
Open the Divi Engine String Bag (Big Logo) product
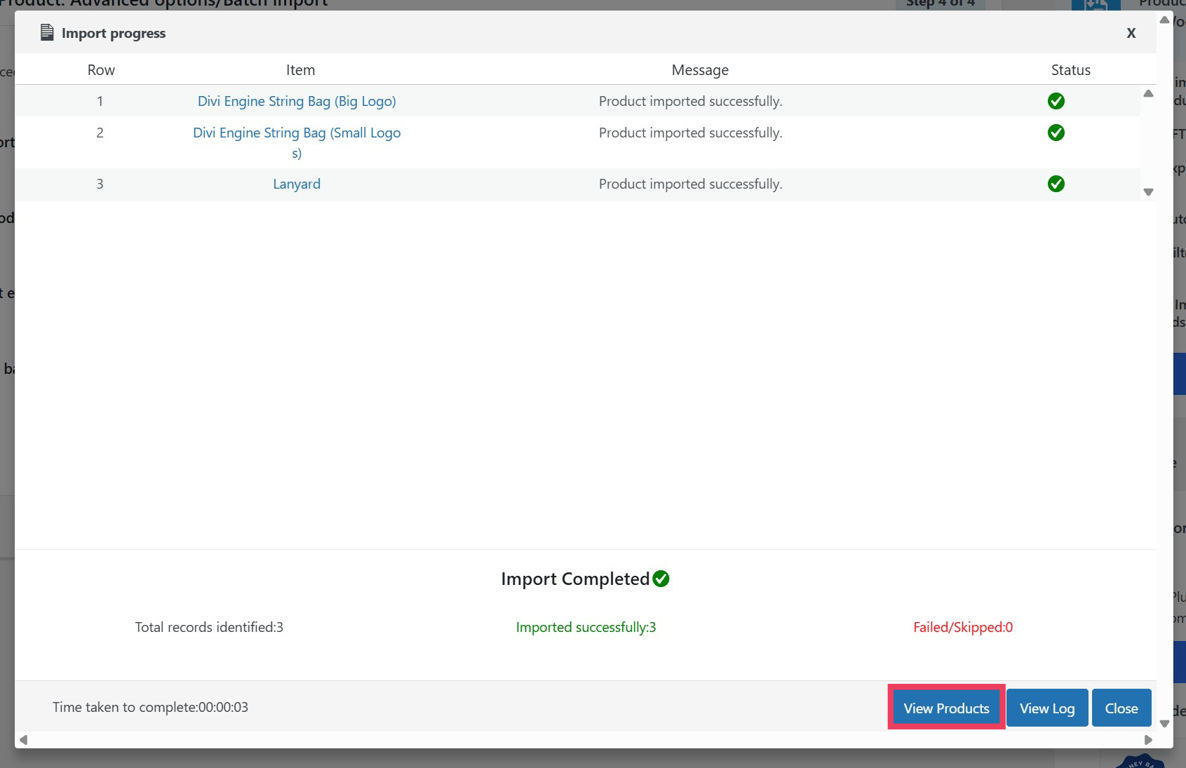pos(297,101)
